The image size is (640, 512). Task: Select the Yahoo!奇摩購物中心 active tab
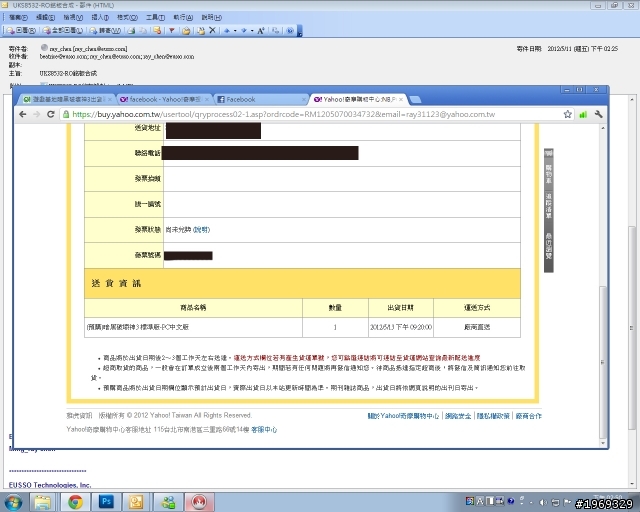coord(358,99)
